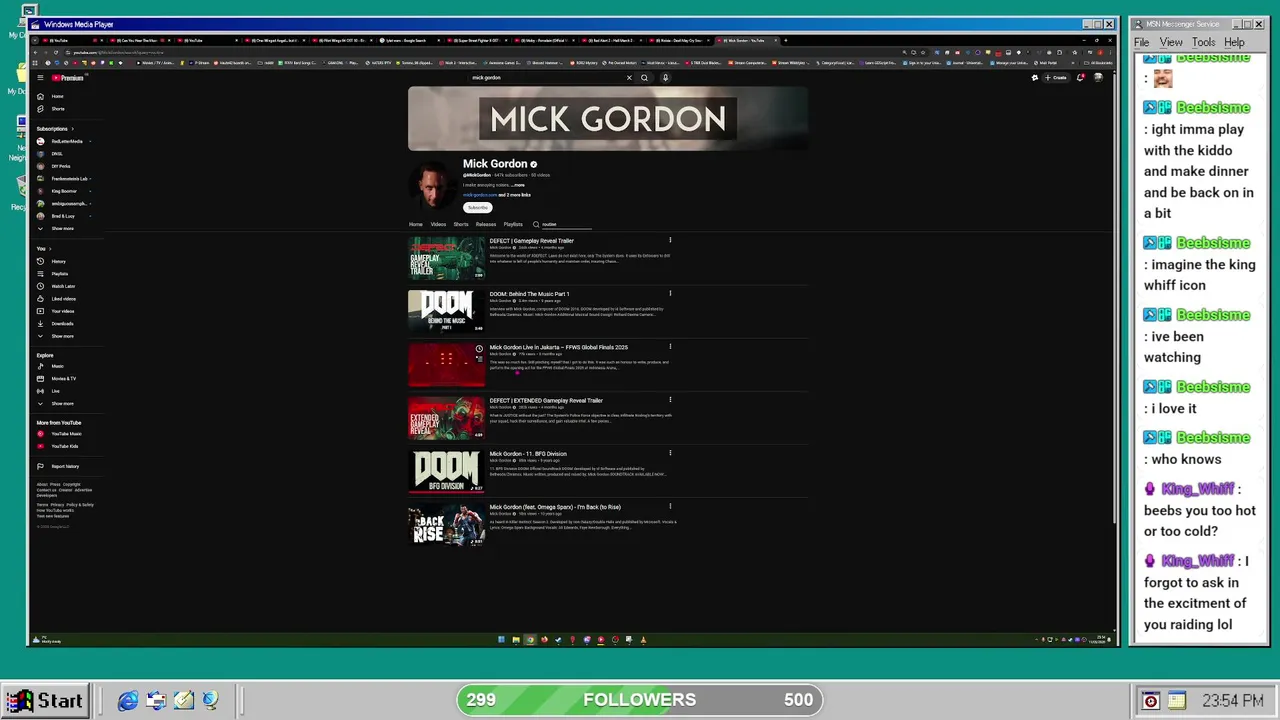The height and width of the screenshot is (720, 1280).
Task: Expand Show more under Subscriptions
Action: pos(62,228)
